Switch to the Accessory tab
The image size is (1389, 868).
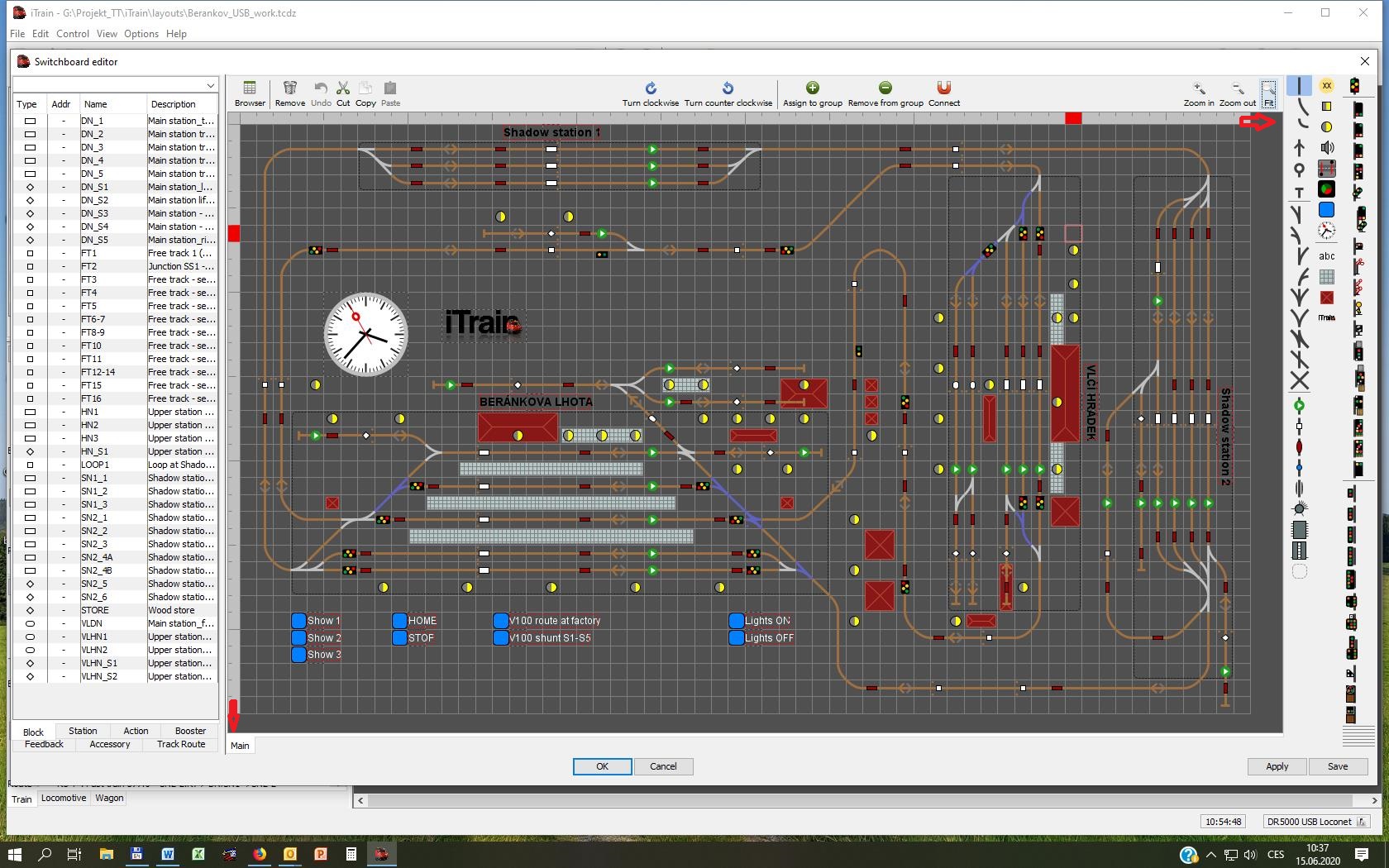[109, 744]
